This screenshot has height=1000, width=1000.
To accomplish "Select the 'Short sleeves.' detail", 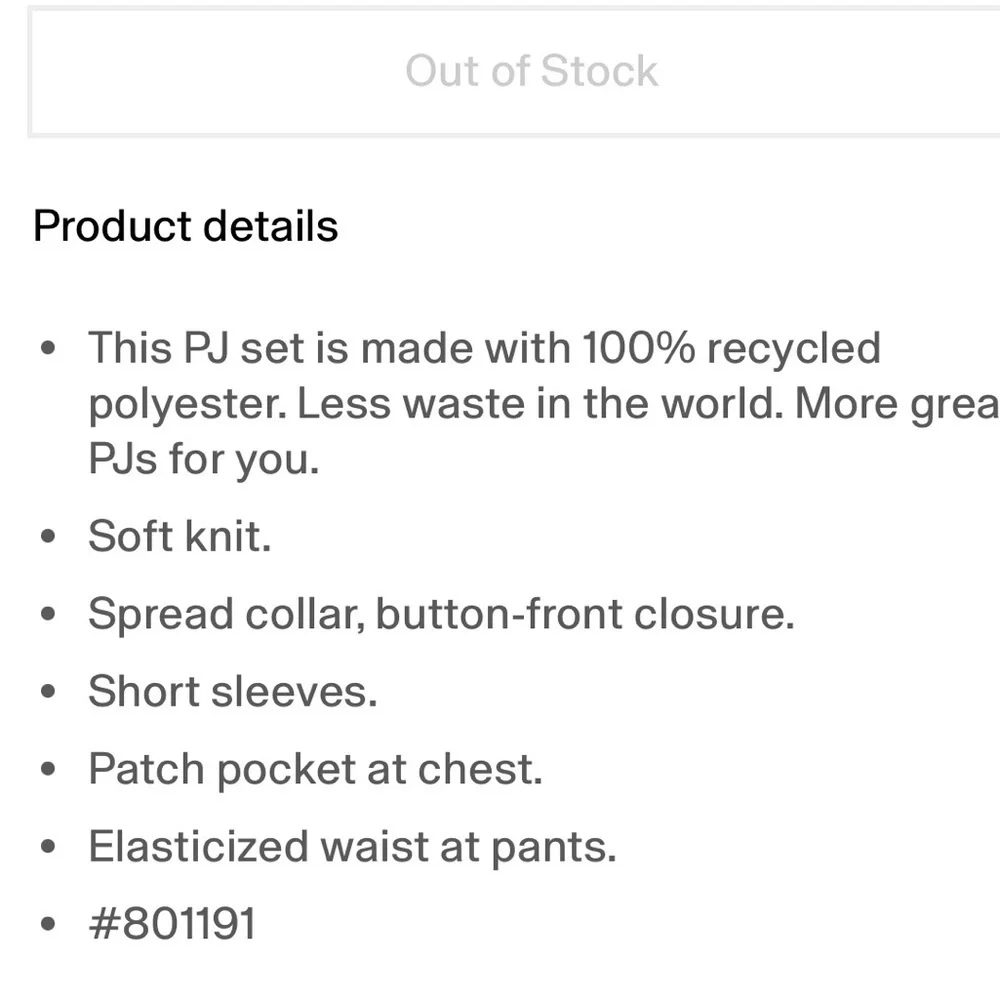I will 233,691.
